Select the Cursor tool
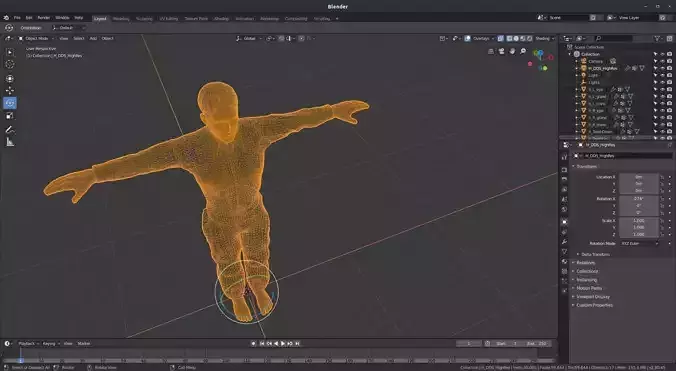Screen dimensions: 676x371 tap(9, 64)
